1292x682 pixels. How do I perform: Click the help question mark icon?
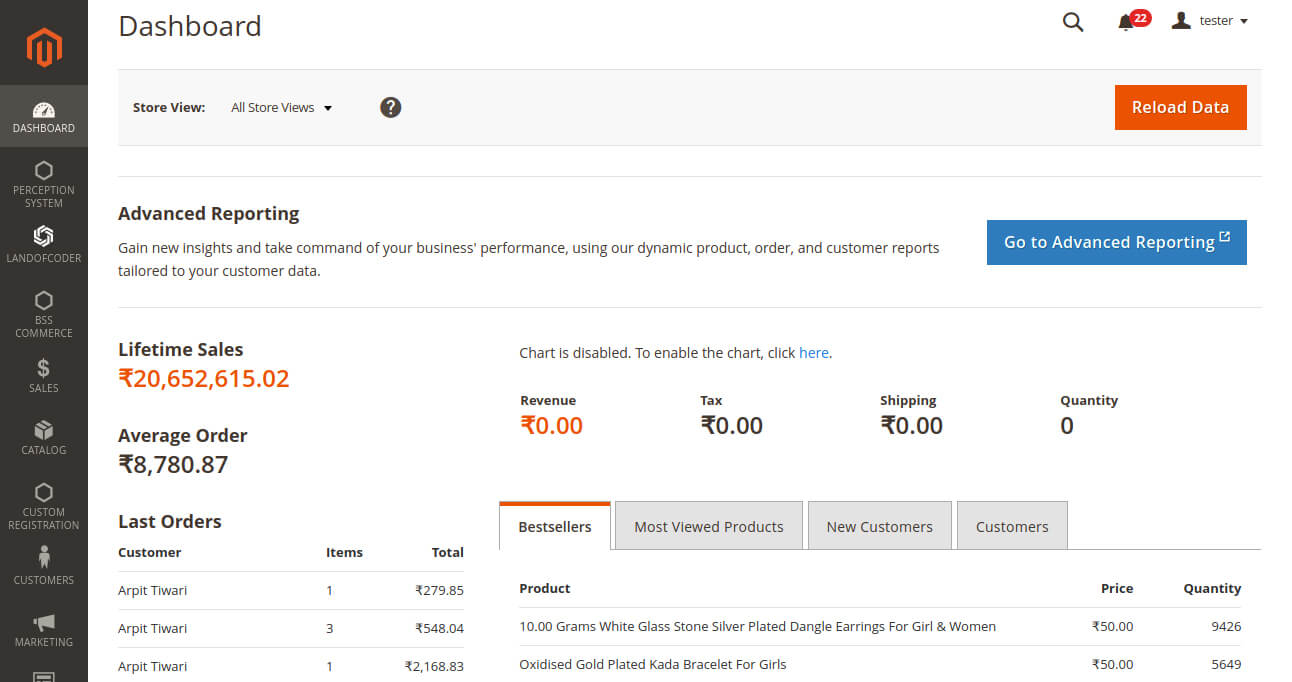click(390, 107)
